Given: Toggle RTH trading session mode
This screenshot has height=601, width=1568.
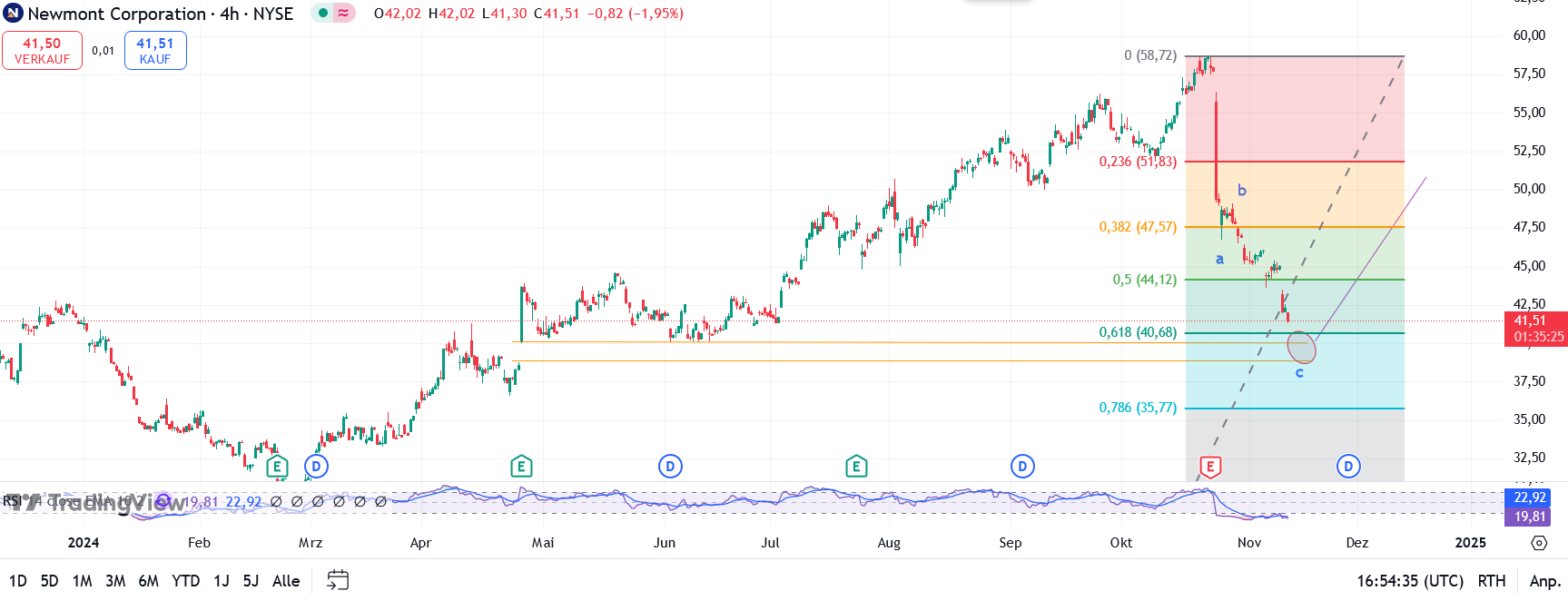Looking at the screenshot, I should coord(1492,581).
